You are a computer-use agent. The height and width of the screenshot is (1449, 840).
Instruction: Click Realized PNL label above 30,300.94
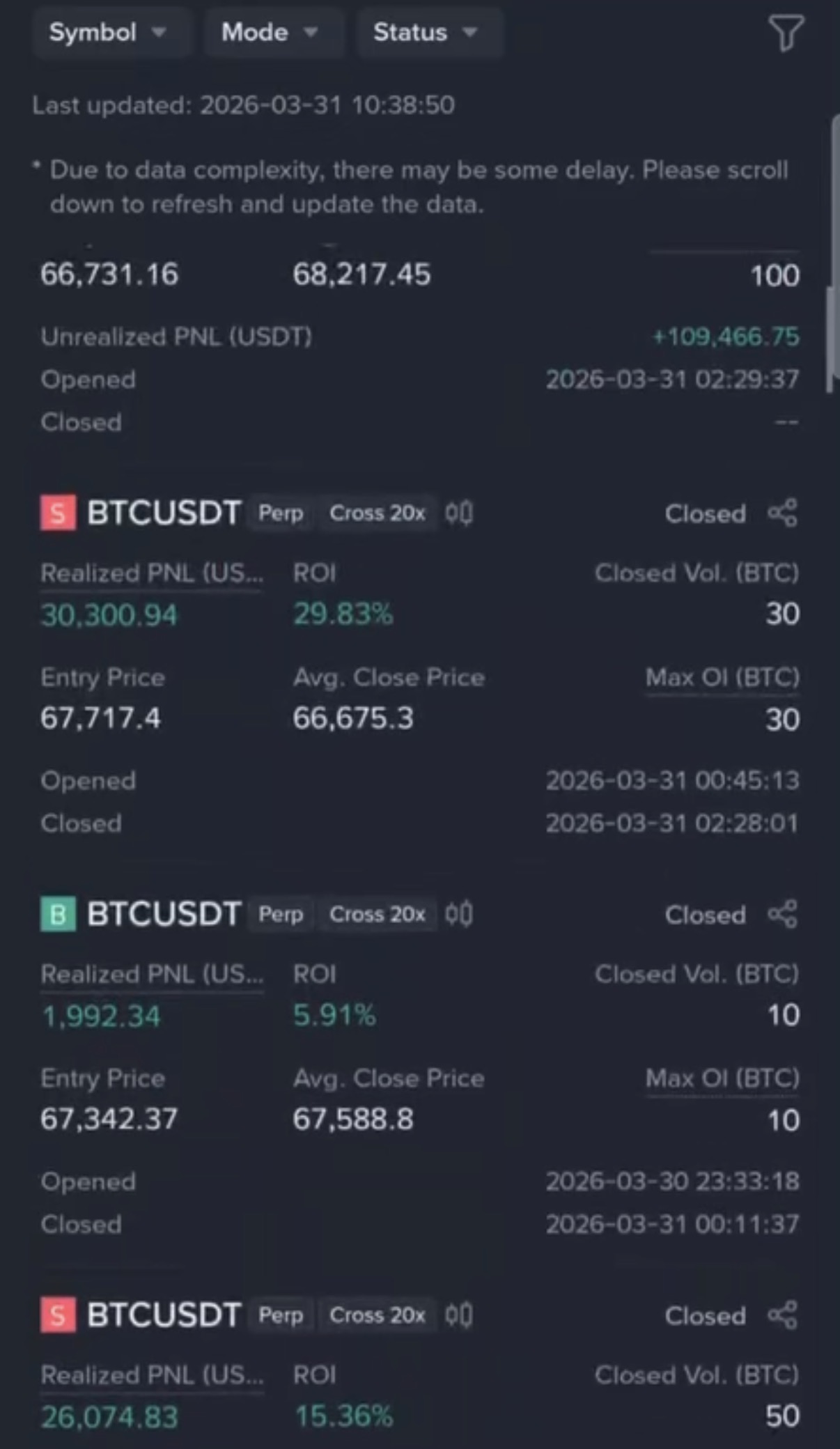click(x=152, y=573)
